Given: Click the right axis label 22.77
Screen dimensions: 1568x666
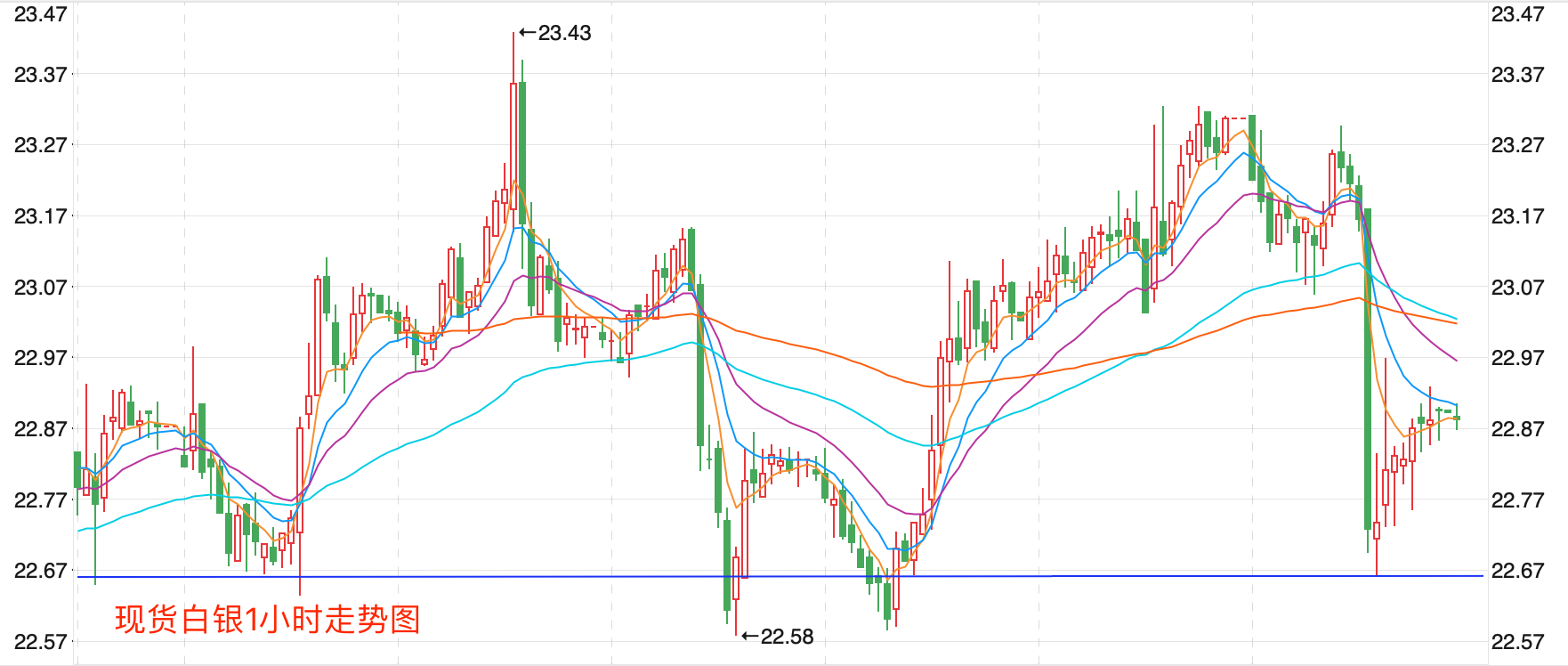Looking at the screenshot, I should pos(1518,500).
